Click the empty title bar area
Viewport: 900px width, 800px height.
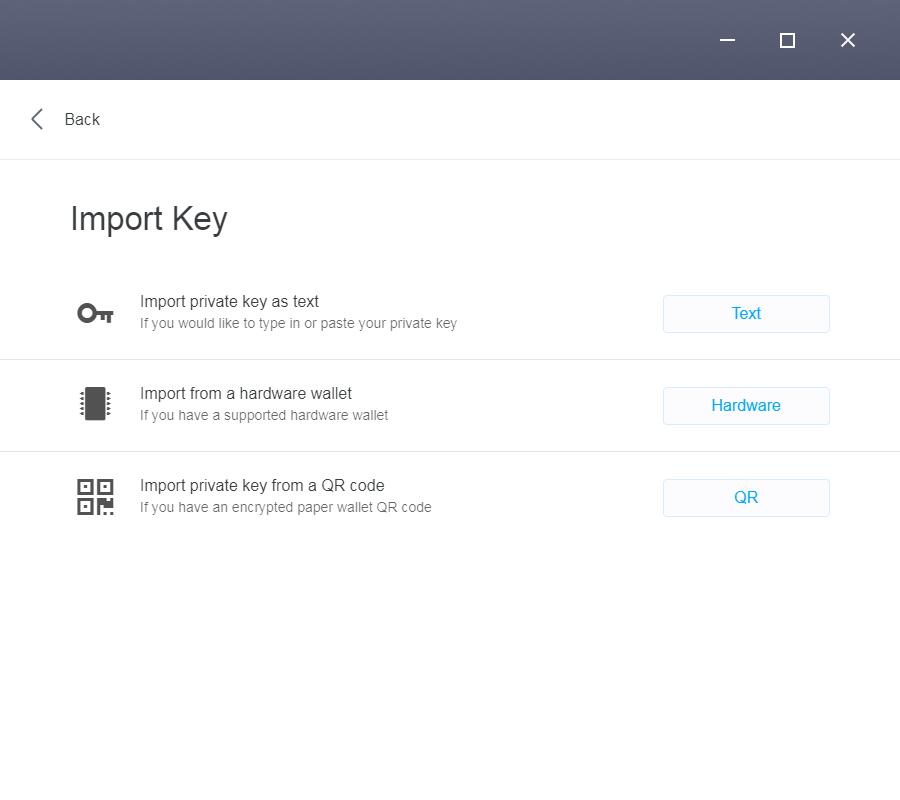click(350, 40)
